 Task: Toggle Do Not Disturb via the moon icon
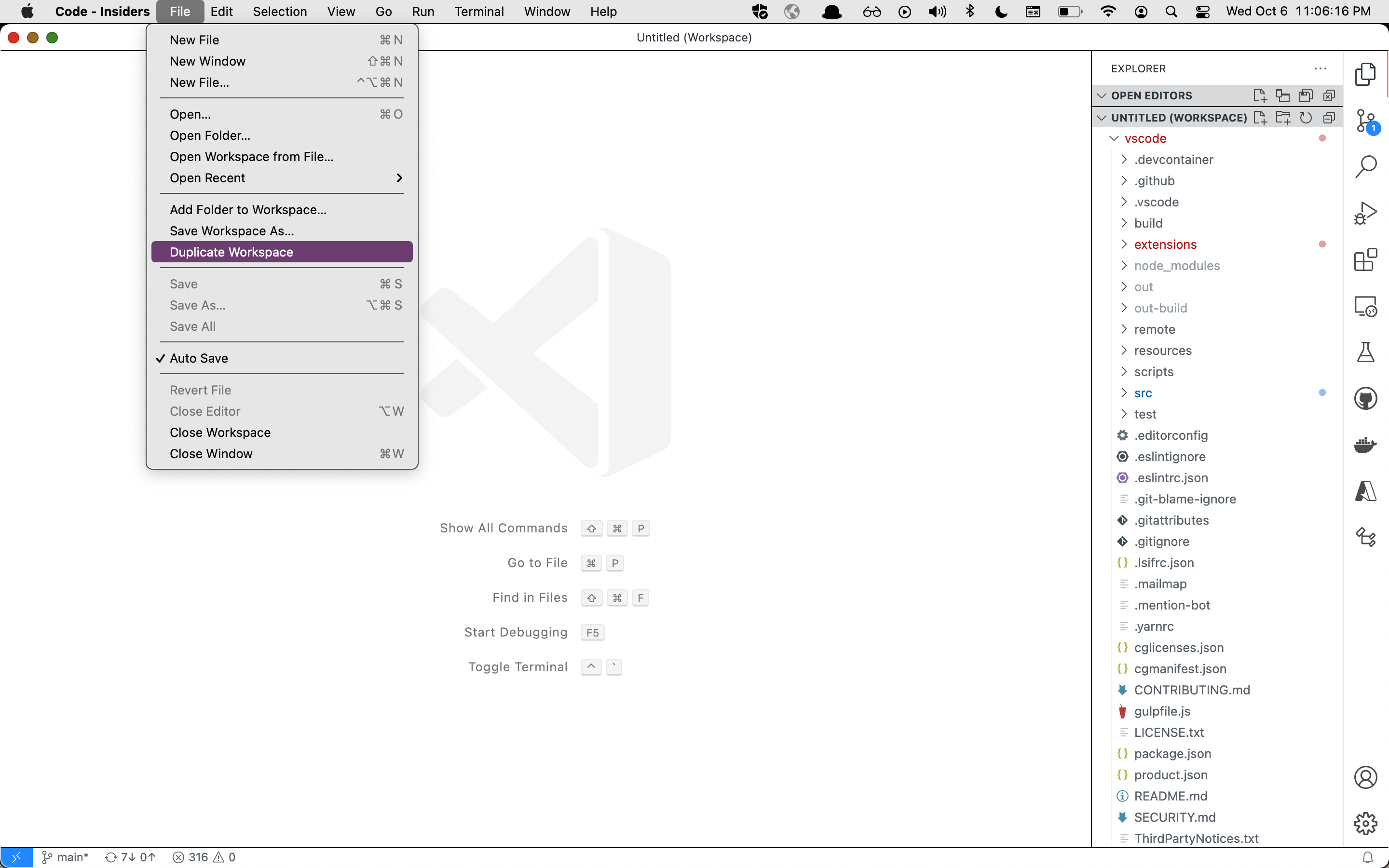(x=1002, y=11)
